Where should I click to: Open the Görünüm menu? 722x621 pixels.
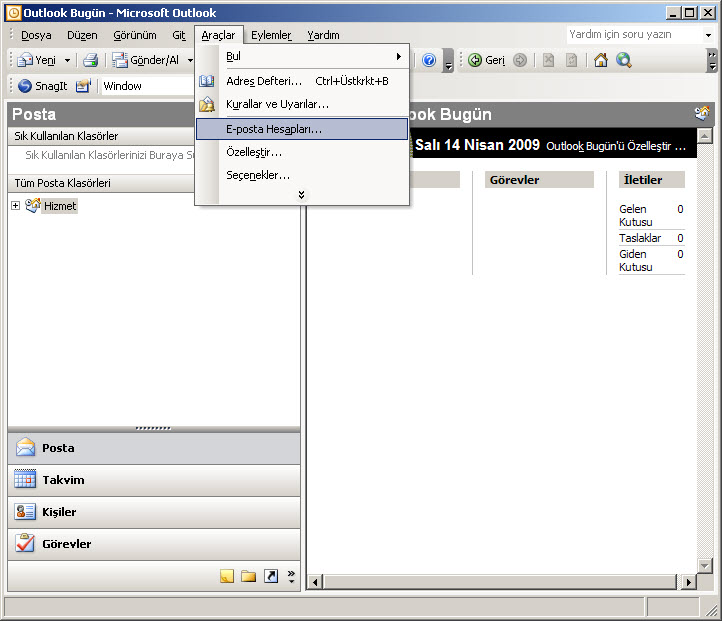(x=134, y=35)
